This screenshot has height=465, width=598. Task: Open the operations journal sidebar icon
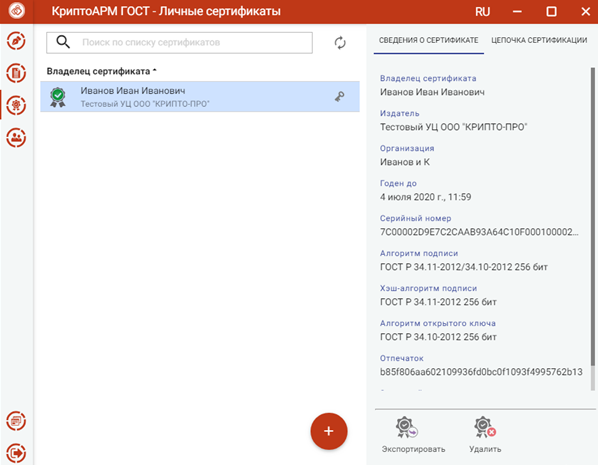pos(16,421)
